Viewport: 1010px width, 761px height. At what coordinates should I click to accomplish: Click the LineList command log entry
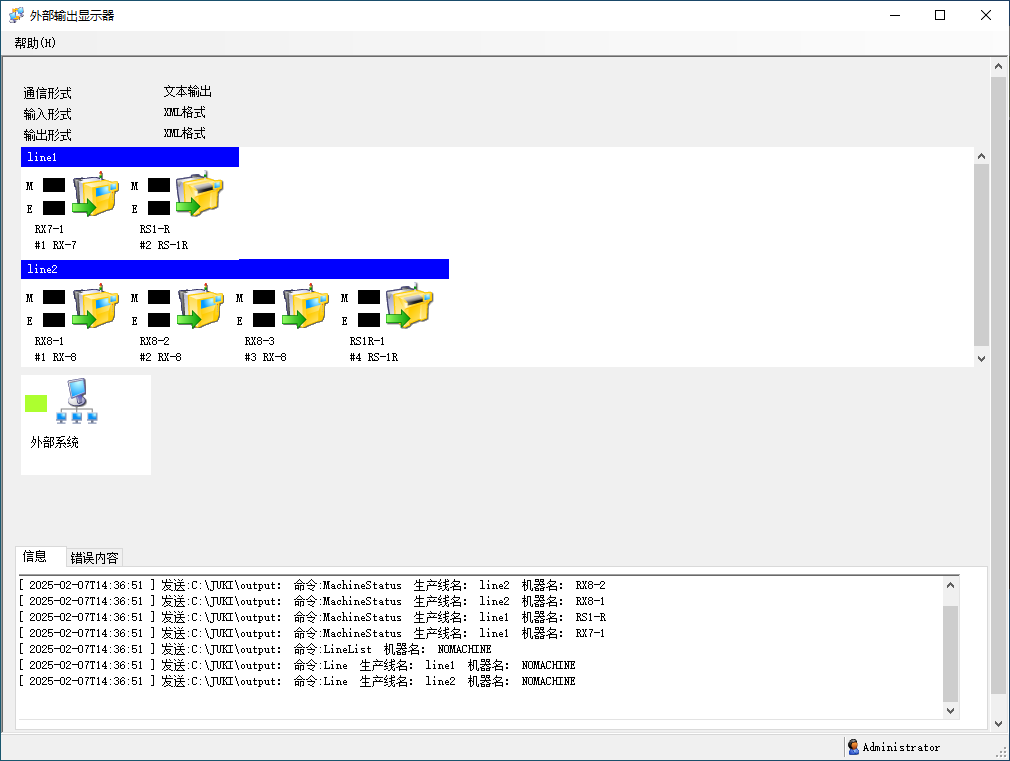pyautogui.click(x=255, y=649)
